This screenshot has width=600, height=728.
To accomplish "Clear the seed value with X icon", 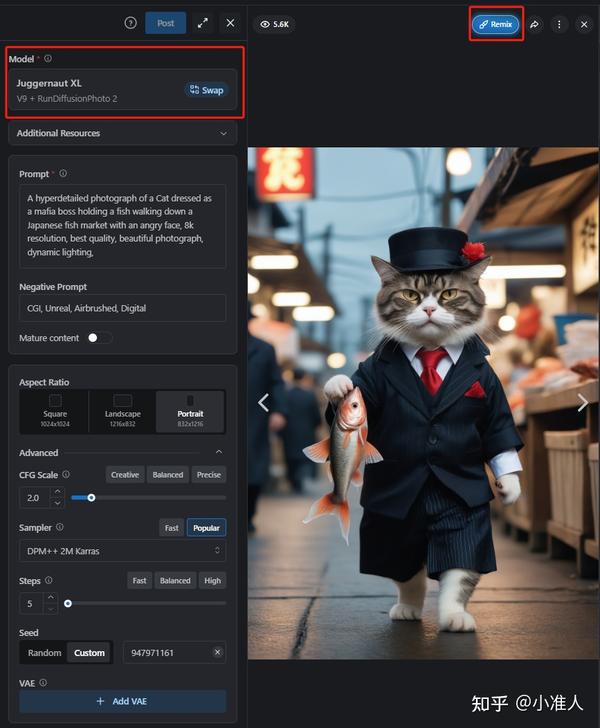I will click(217, 652).
